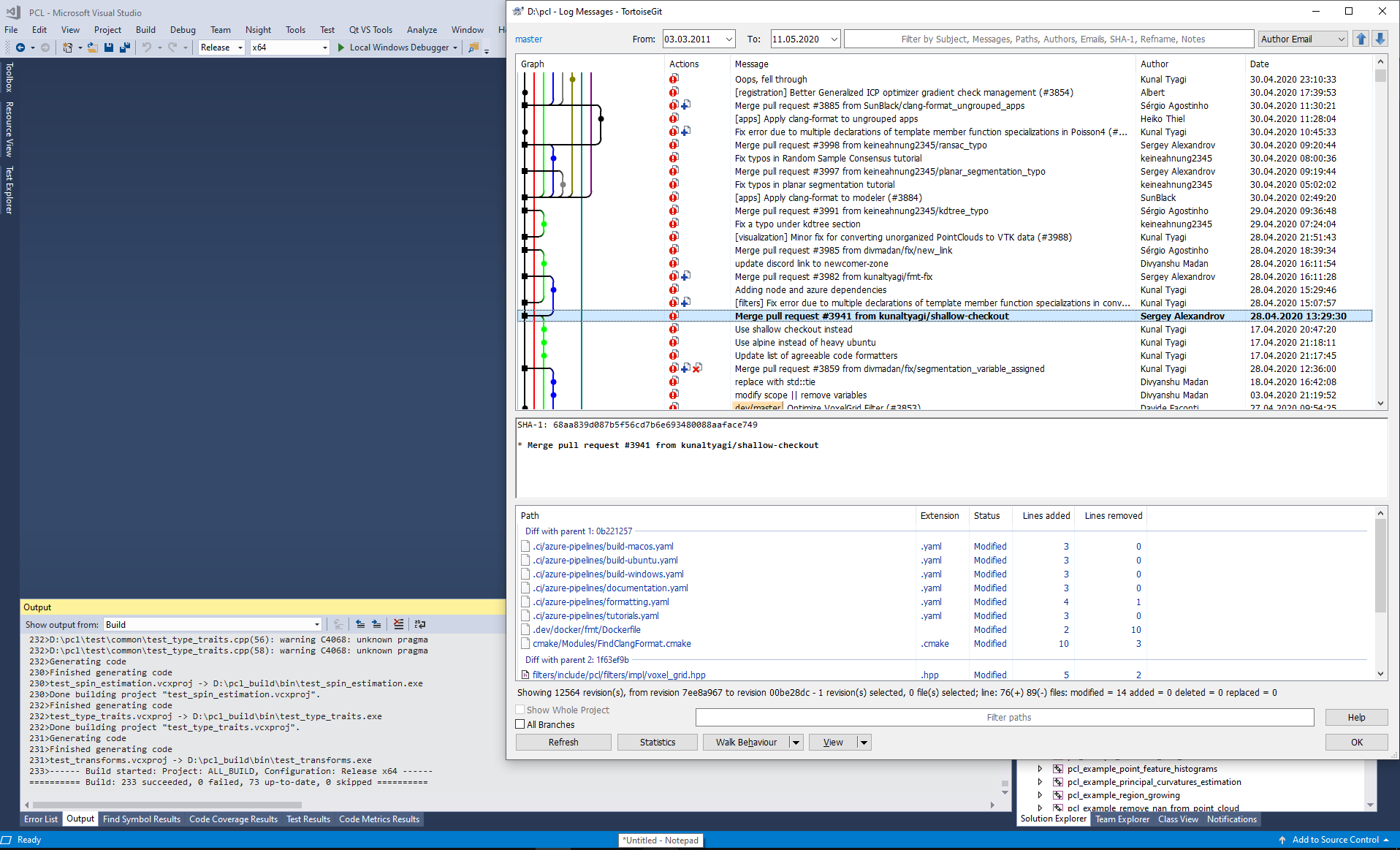Click the blue down arrow beside Author Email
Viewport: 1400px width, 850px height.
tap(1380, 39)
